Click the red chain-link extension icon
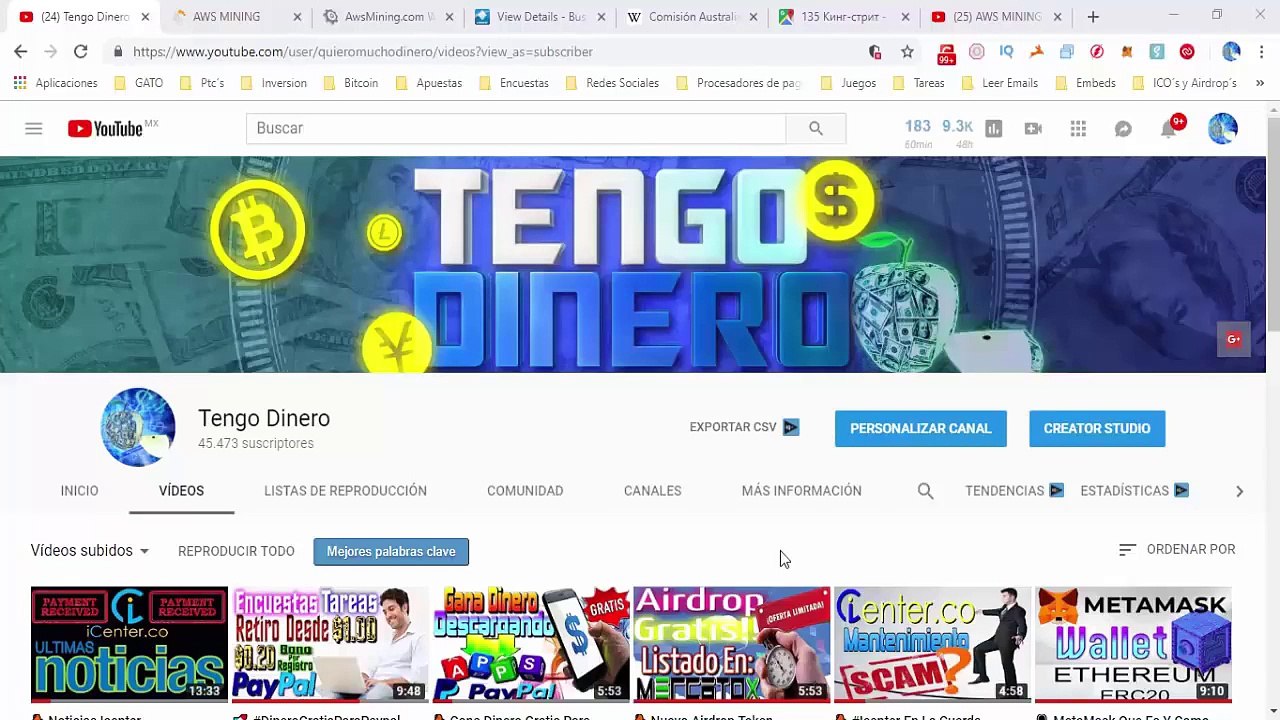Viewport: 1280px width, 720px height. [1187, 52]
